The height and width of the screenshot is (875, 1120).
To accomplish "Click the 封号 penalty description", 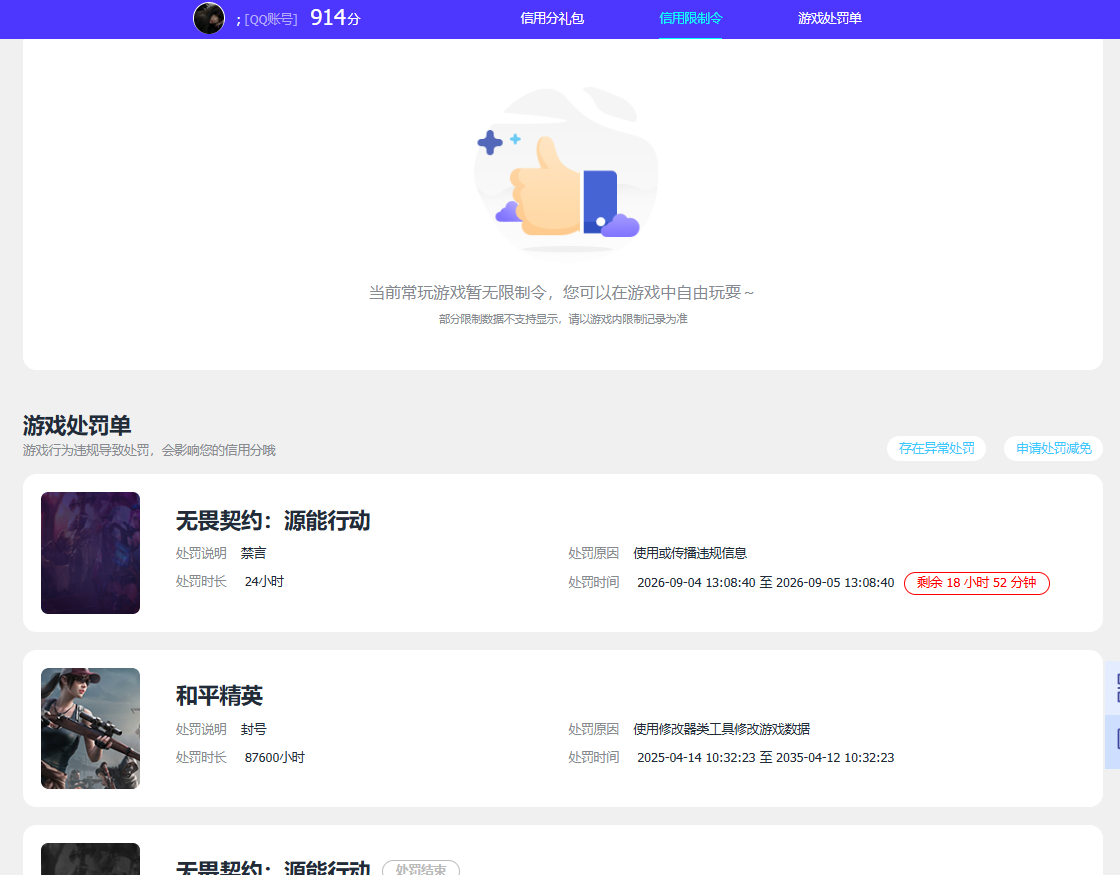I will (254, 729).
